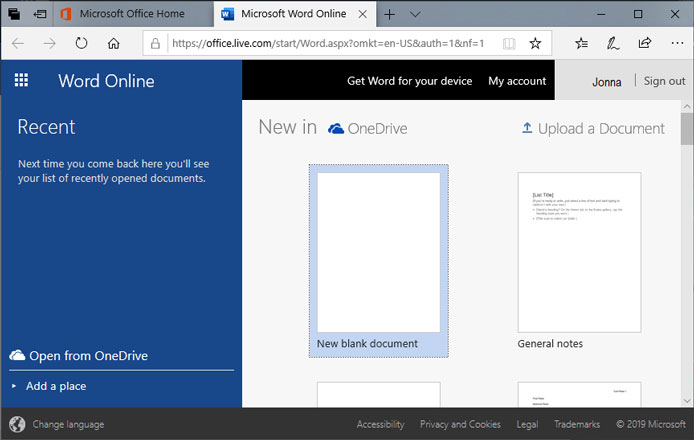
Task: Click the add notes pen icon
Action: click(613, 43)
